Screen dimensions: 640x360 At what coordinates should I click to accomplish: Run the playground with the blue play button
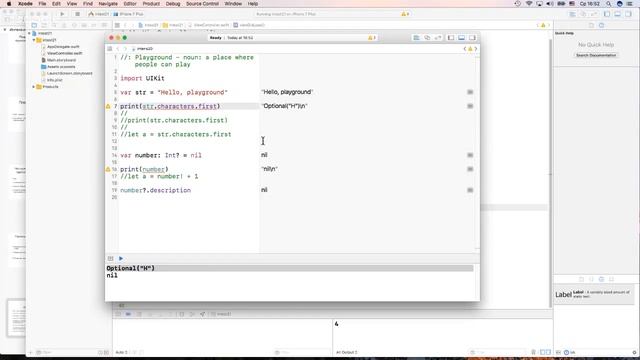coord(121,258)
